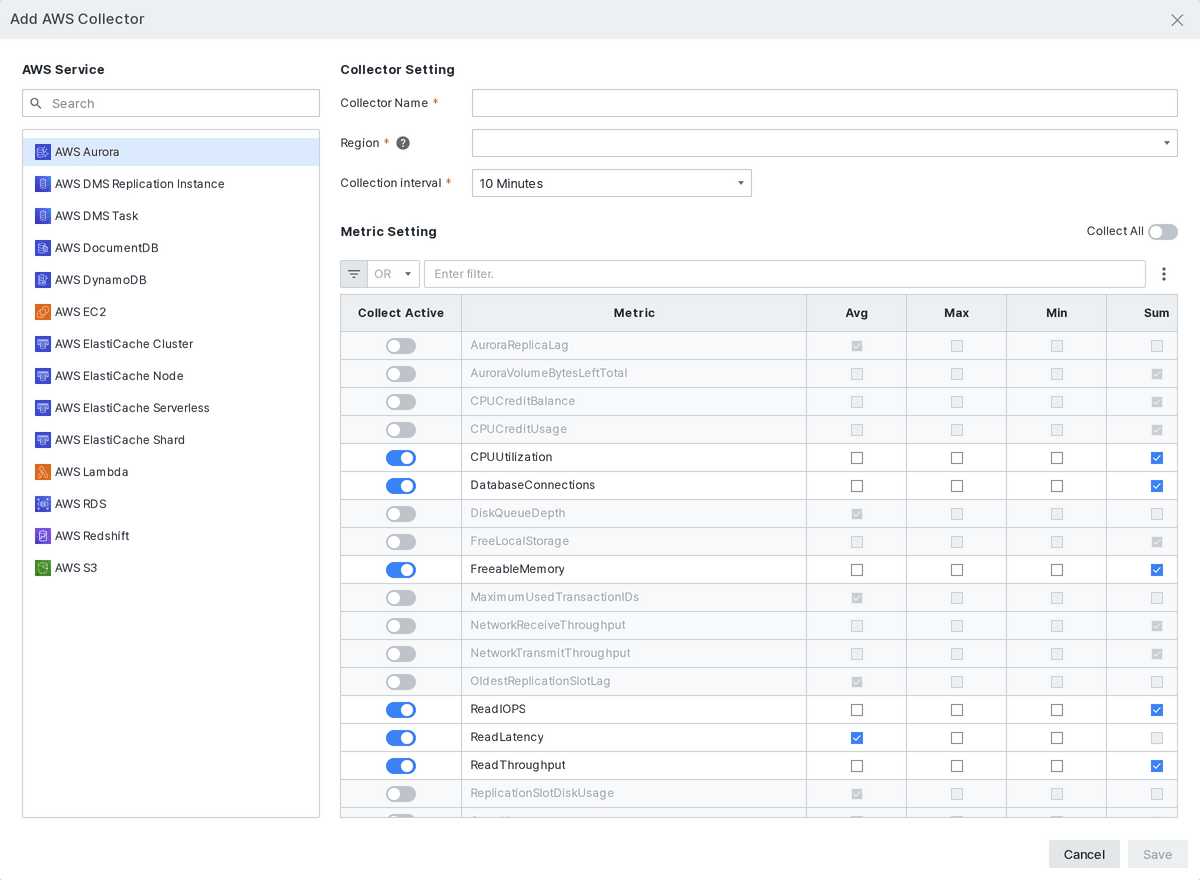Enable the Collect All toggle
Screen dimensions: 1200x880
click(x=1163, y=232)
